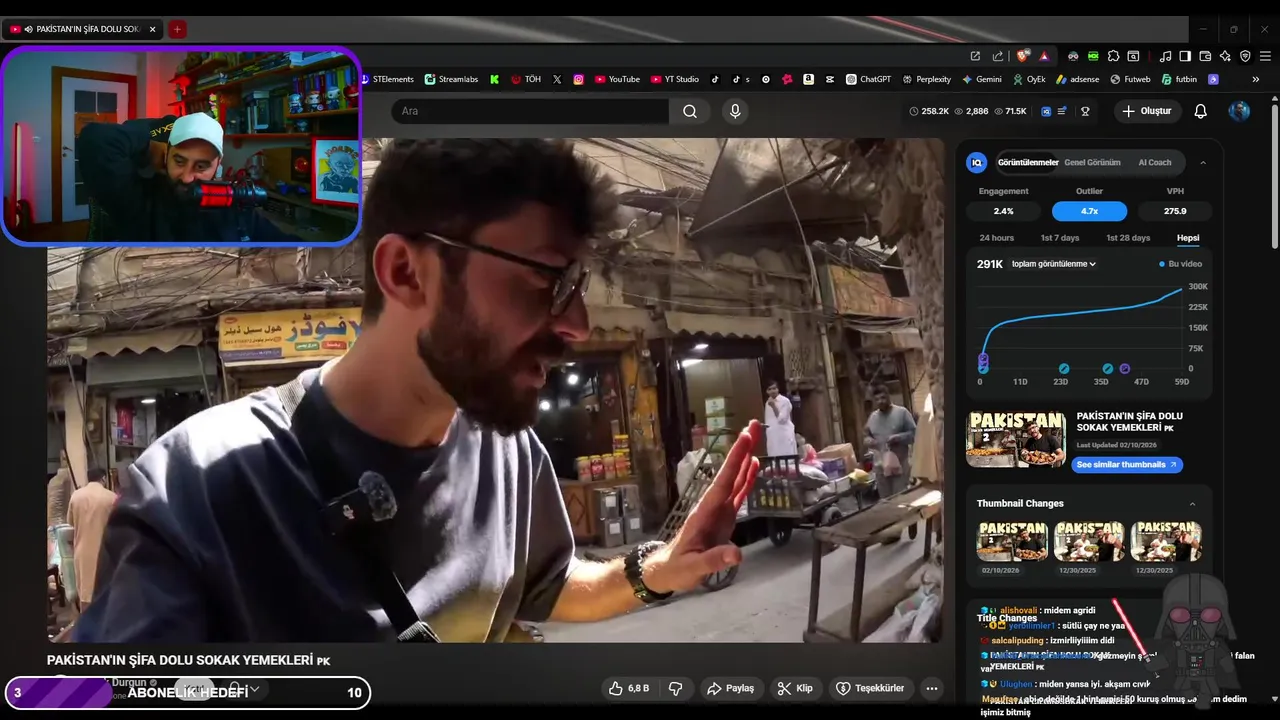
Task: Open the music note playlist icon
Action: (x=1165, y=56)
